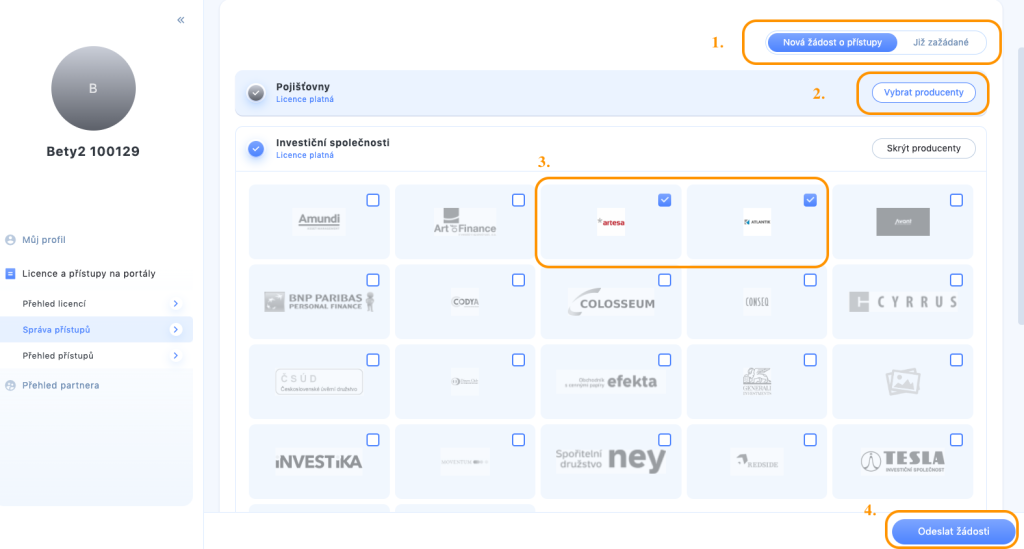Check the Cyrrus checkbox
Screen dimensions: 1024x549
point(956,280)
